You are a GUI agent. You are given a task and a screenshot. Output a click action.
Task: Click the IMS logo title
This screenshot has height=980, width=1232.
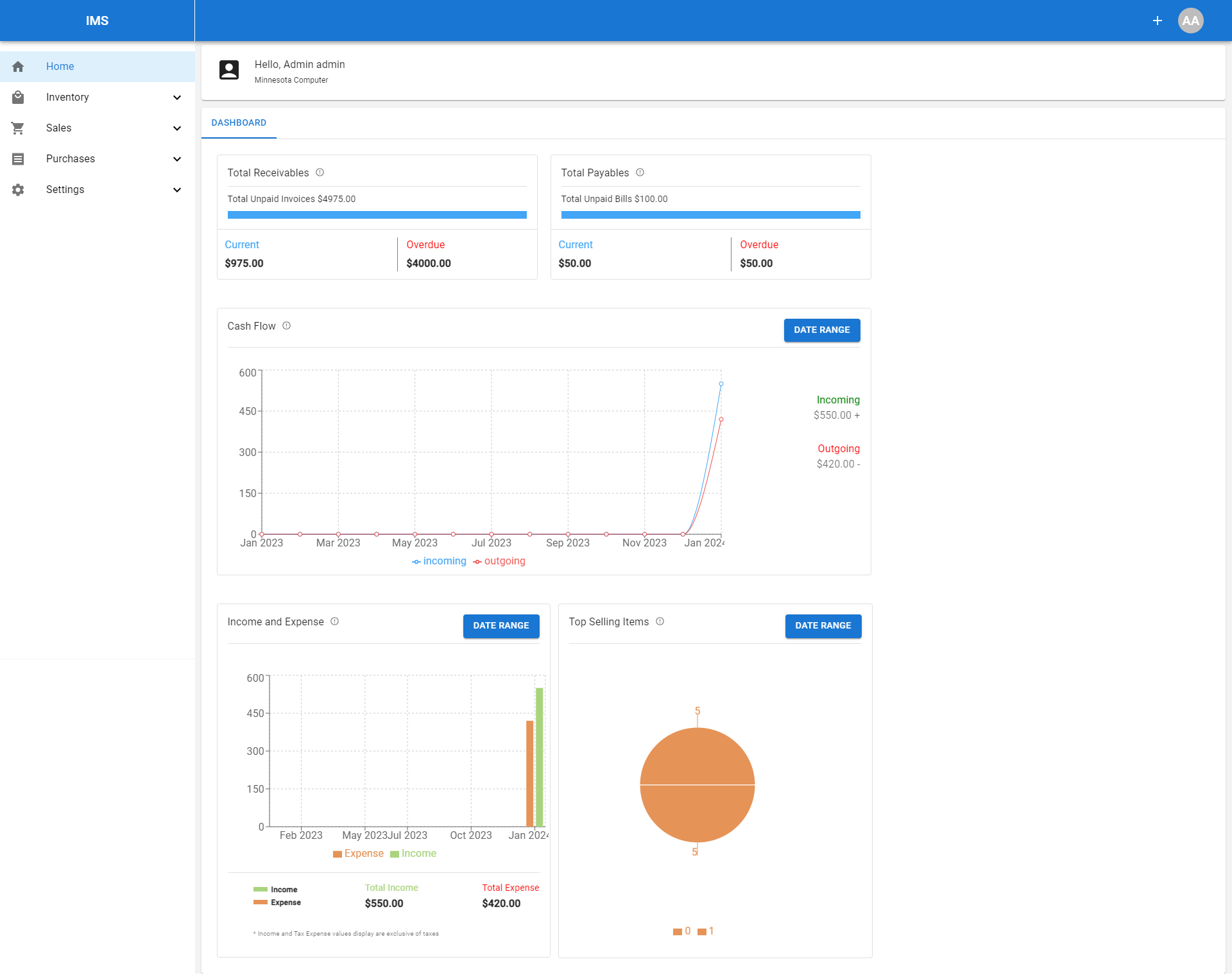tap(98, 21)
